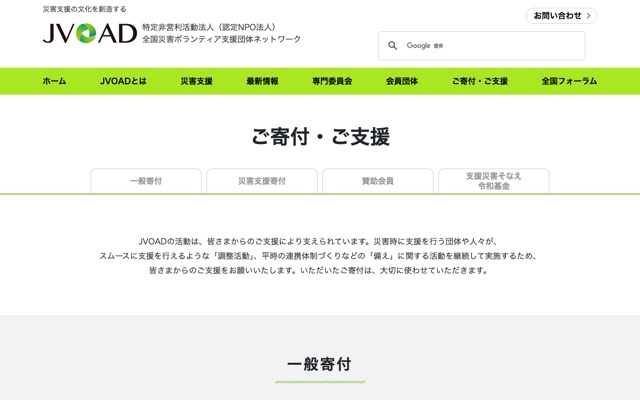Click the ご寄付・ご支援 page heading
Viewport: 640px width, 400px height.
pyautogui.click(x=320, y=136)
